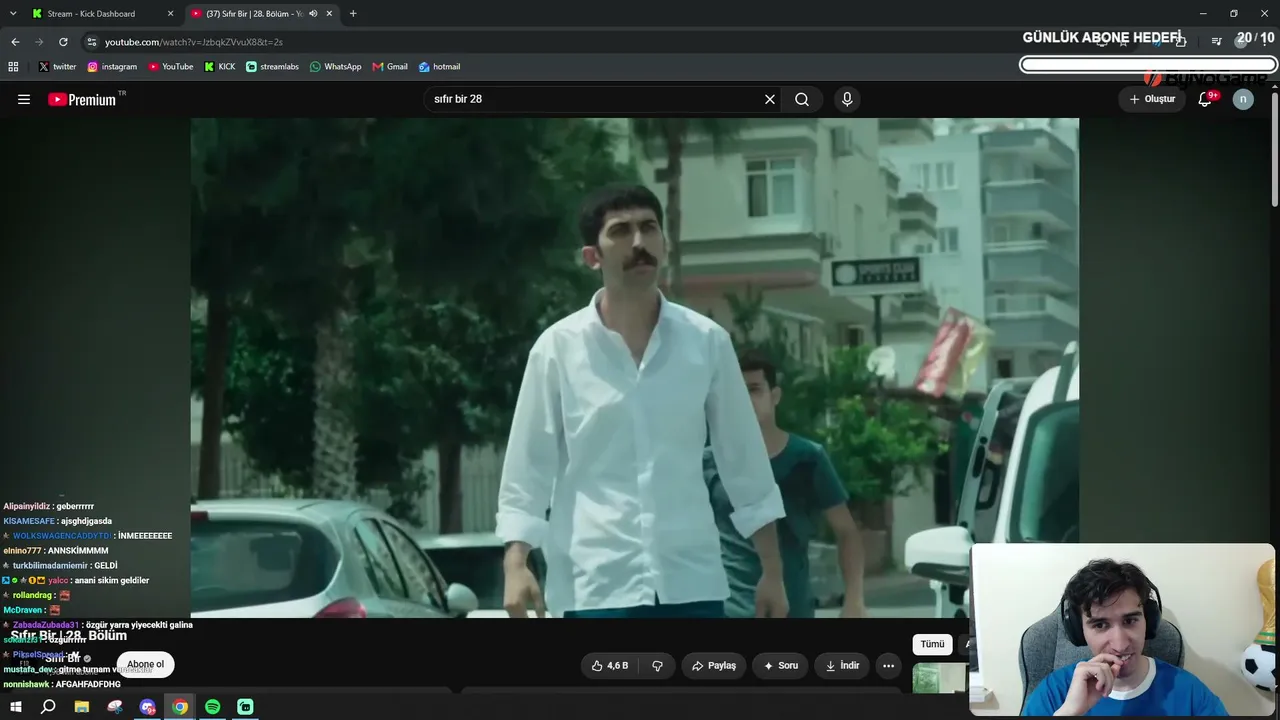Select the Tümü filter chip
Image resolution: width=1280 pixels, height=720 pixels.
(x=932, y=644)
